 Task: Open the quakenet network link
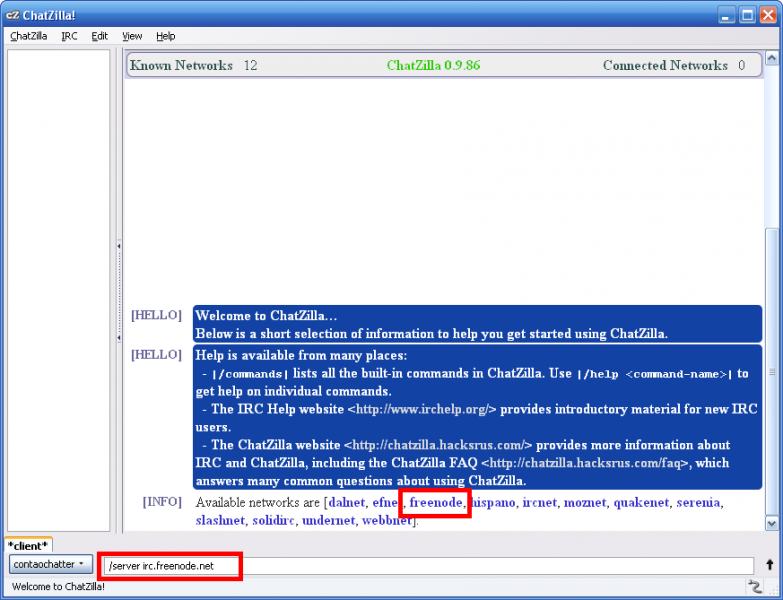[x=640, y=502]
